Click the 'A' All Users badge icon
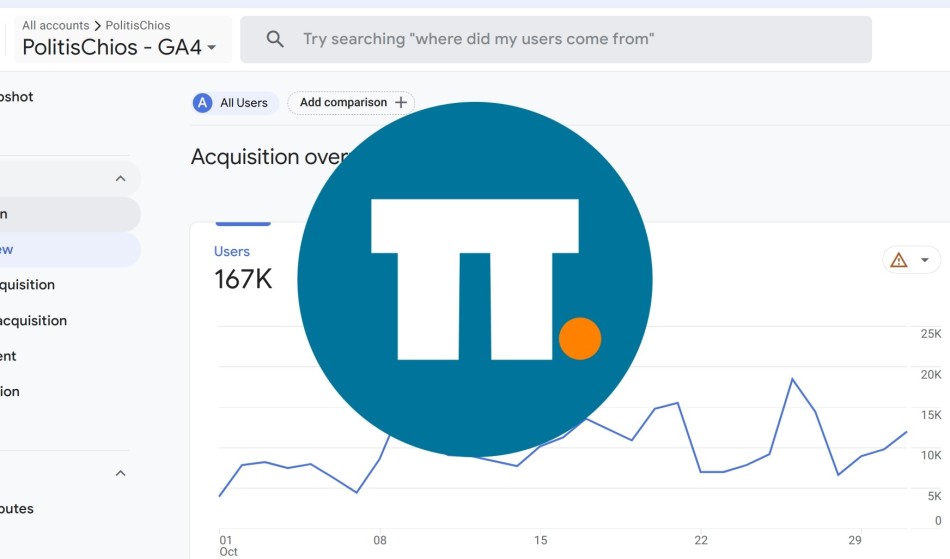Viewport: 950px width, 559px height. (202, 103)
